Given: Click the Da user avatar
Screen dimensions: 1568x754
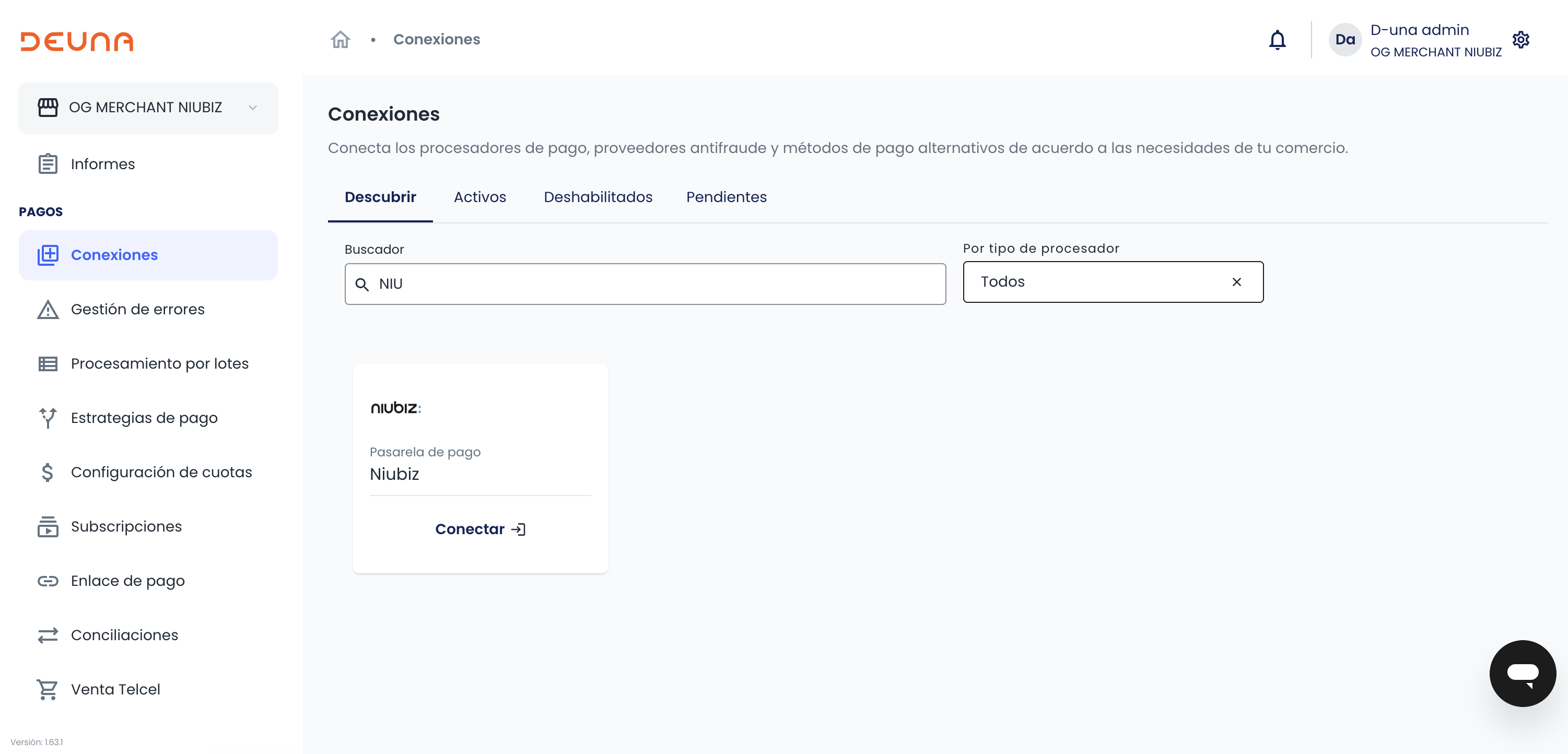Looking at the screenshot, I should (1344, 40).
